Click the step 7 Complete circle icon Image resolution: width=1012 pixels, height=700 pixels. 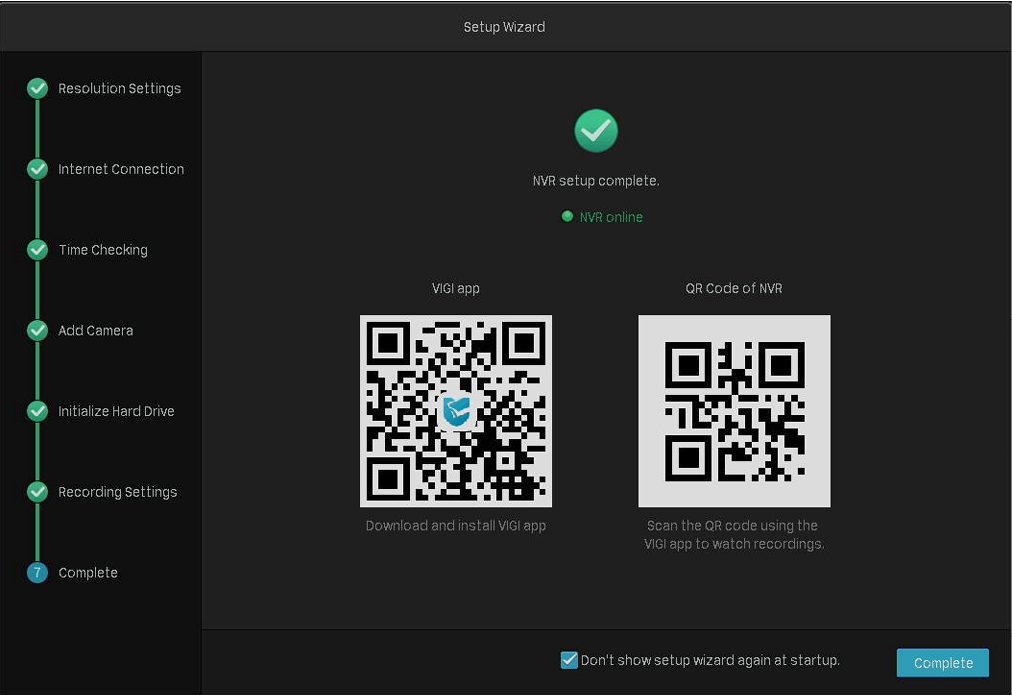(x=37, y=572)
